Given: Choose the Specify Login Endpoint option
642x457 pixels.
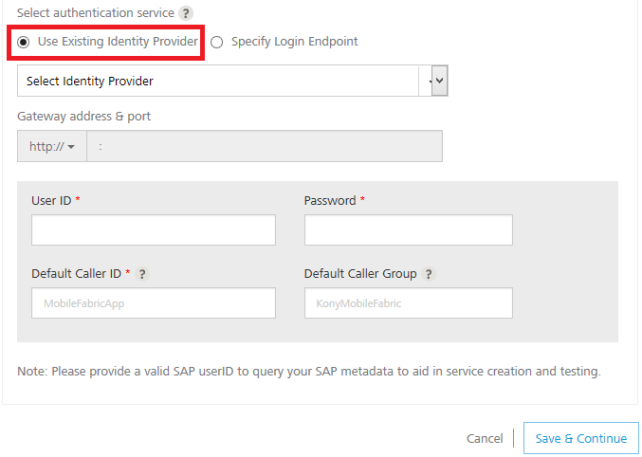Looking at the screenshot, I should [x=217, y=42].
